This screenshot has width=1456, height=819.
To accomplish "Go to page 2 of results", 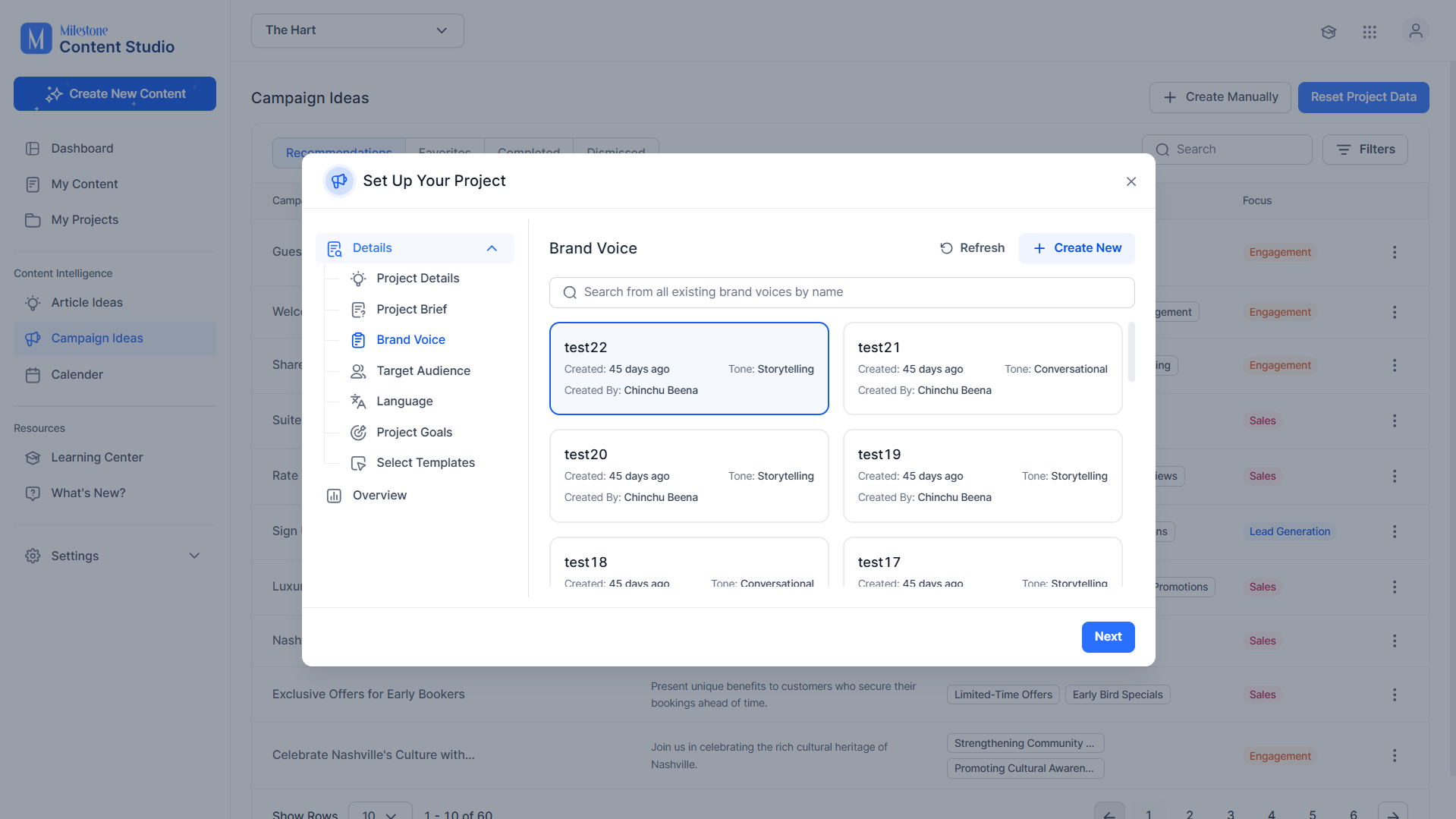I will pos(1190,814).
